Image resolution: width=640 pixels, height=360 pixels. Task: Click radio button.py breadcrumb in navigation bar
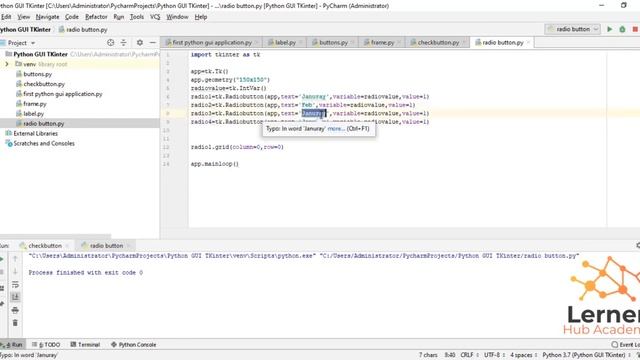83,29
